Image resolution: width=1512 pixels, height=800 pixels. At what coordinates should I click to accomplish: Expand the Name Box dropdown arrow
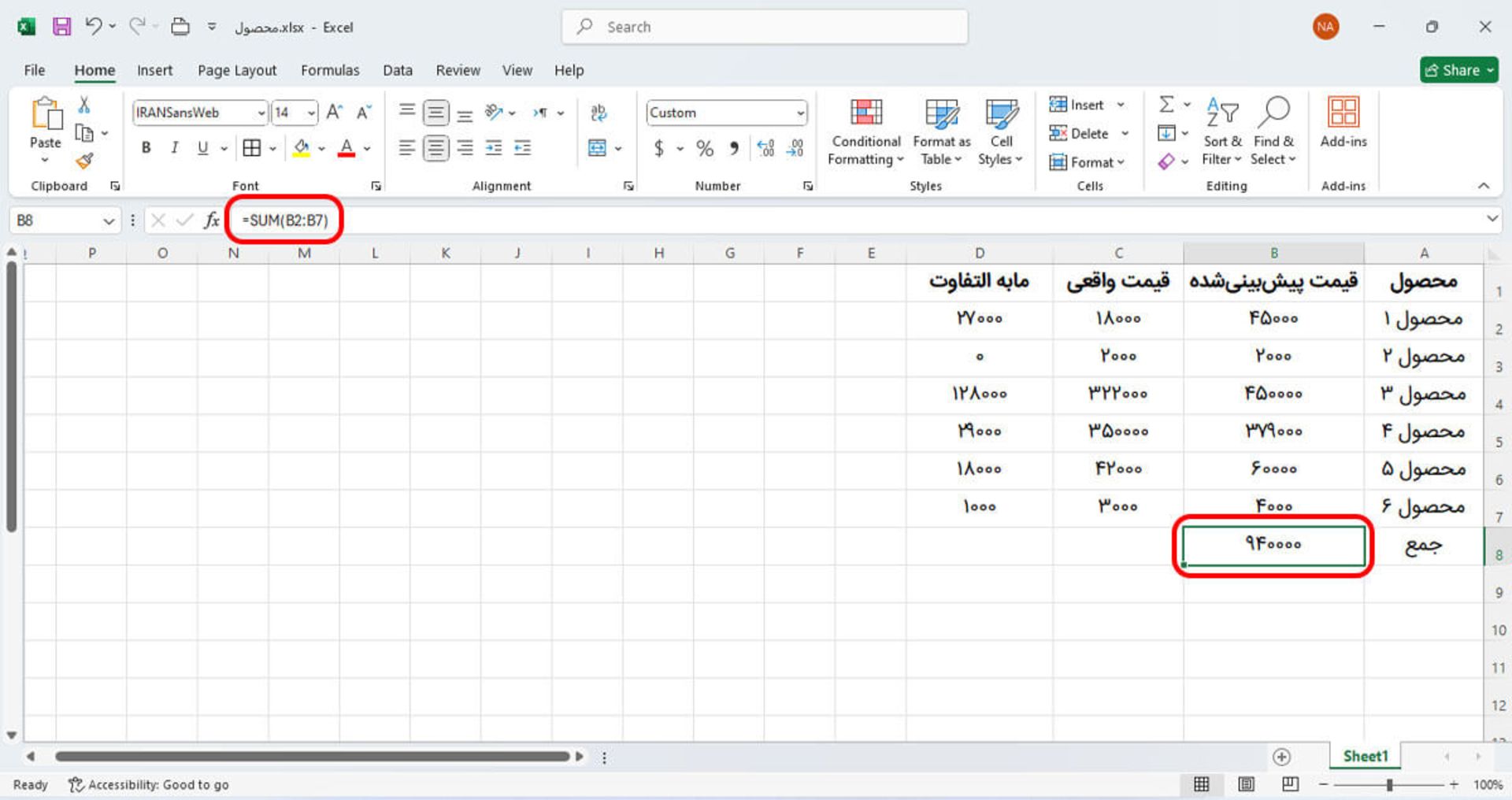click(x=109, y=221)
